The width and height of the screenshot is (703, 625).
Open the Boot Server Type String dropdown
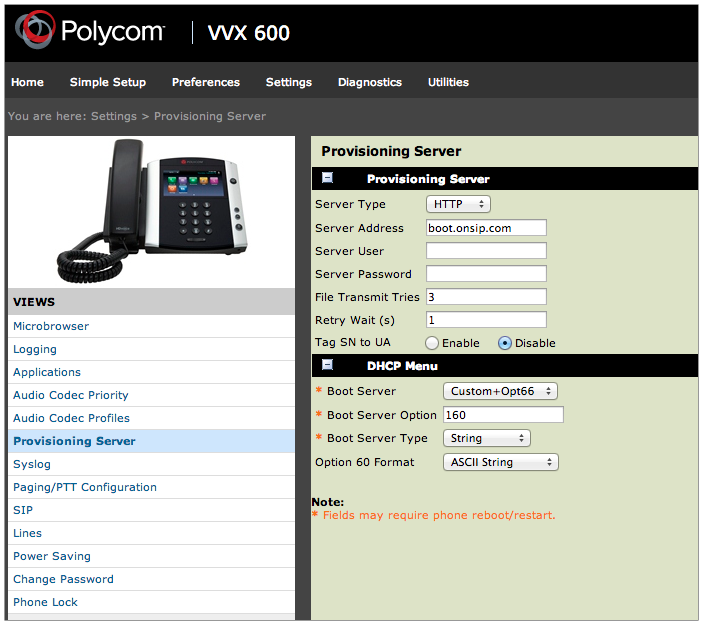tap(487, 438)
